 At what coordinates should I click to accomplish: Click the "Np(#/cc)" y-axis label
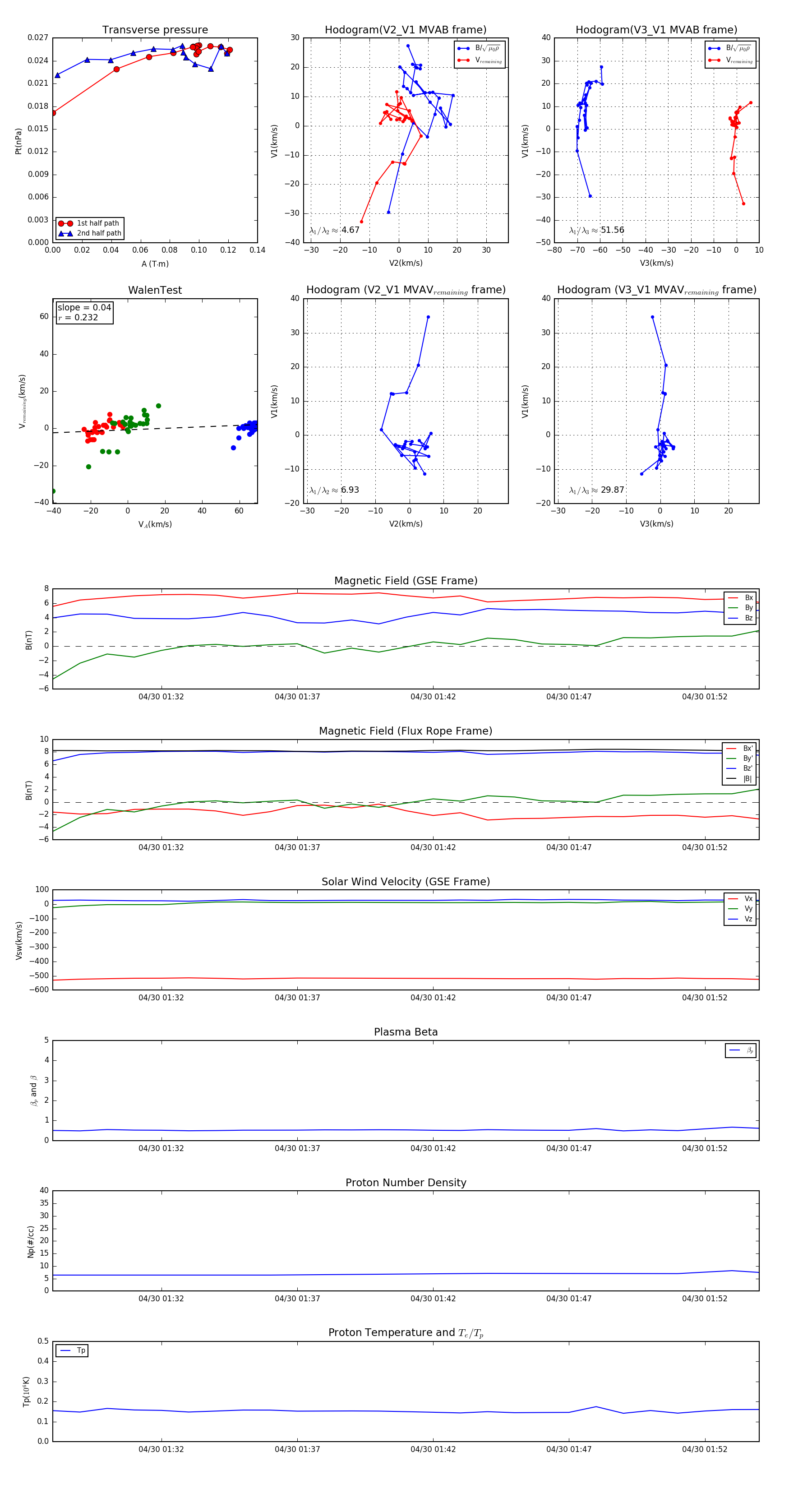[31, 1242]
